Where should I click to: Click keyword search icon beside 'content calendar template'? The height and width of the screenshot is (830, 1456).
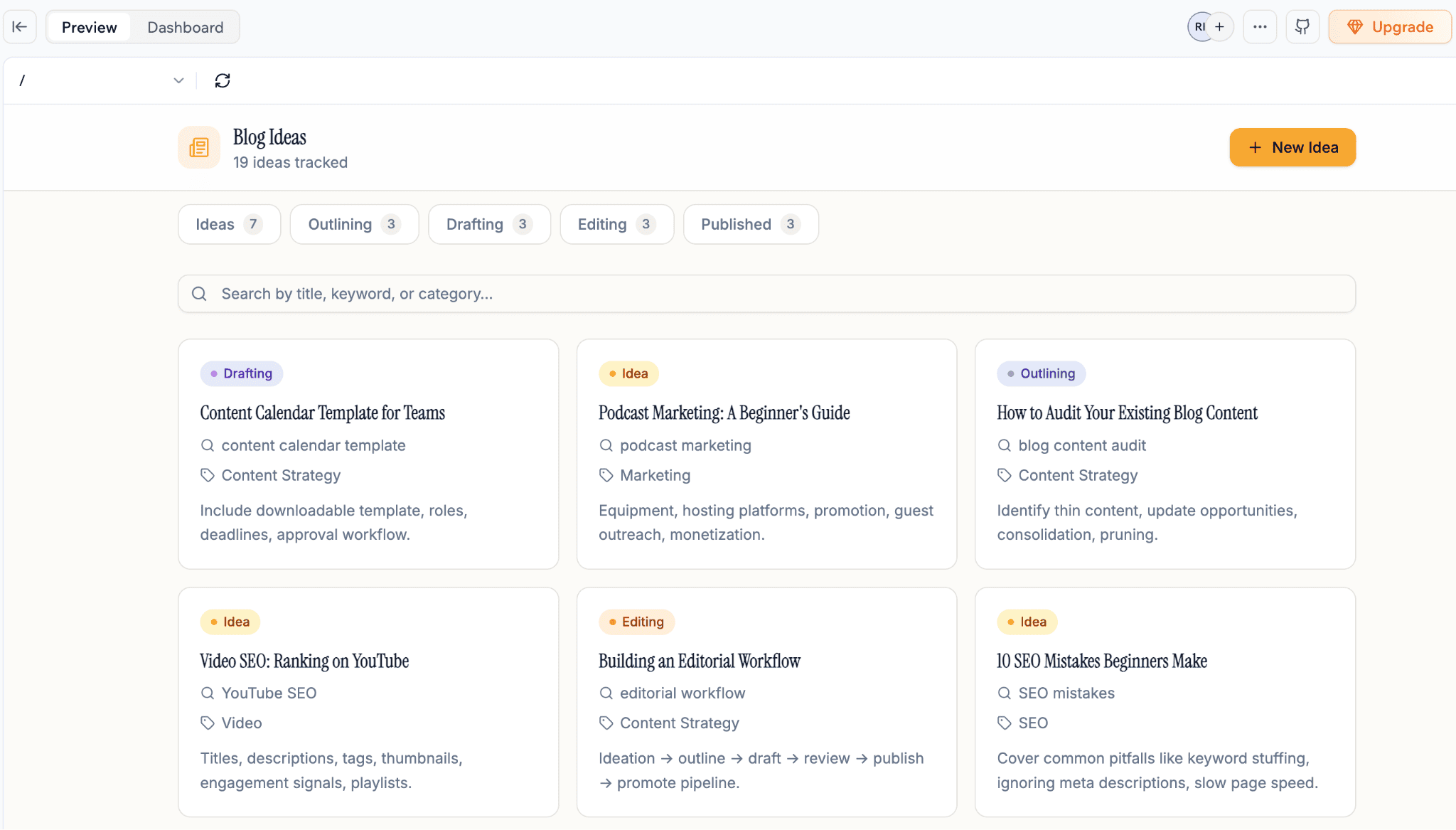pyautogui.click(x=208, y=445)
